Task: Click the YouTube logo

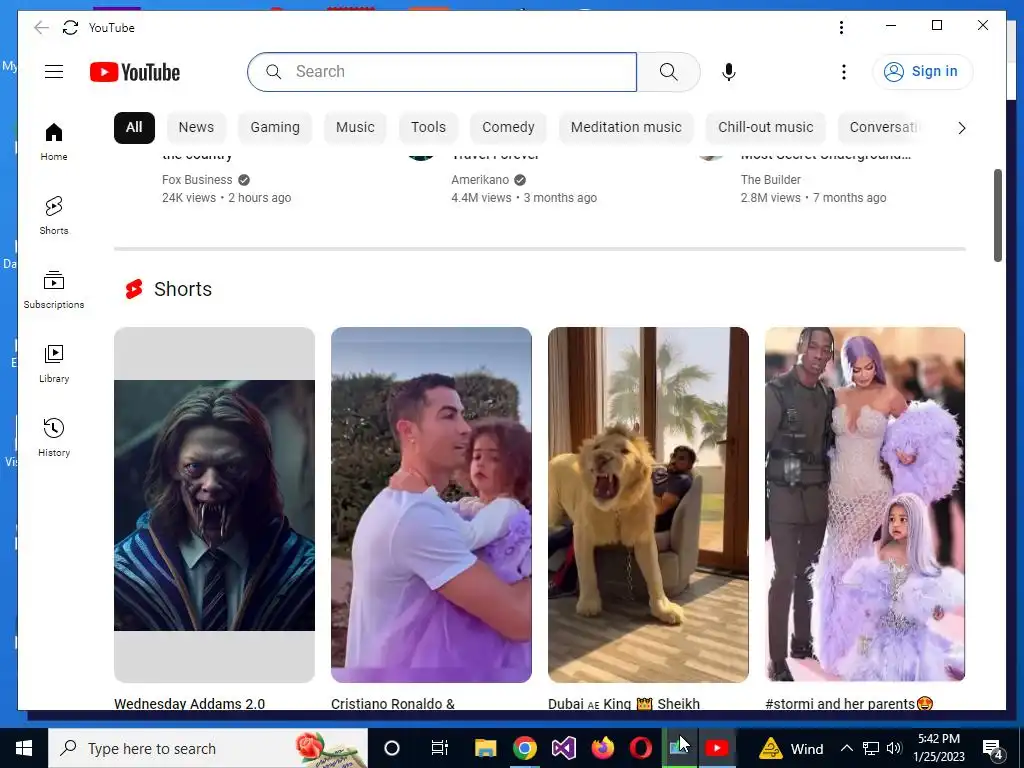Action: point(135,72)
